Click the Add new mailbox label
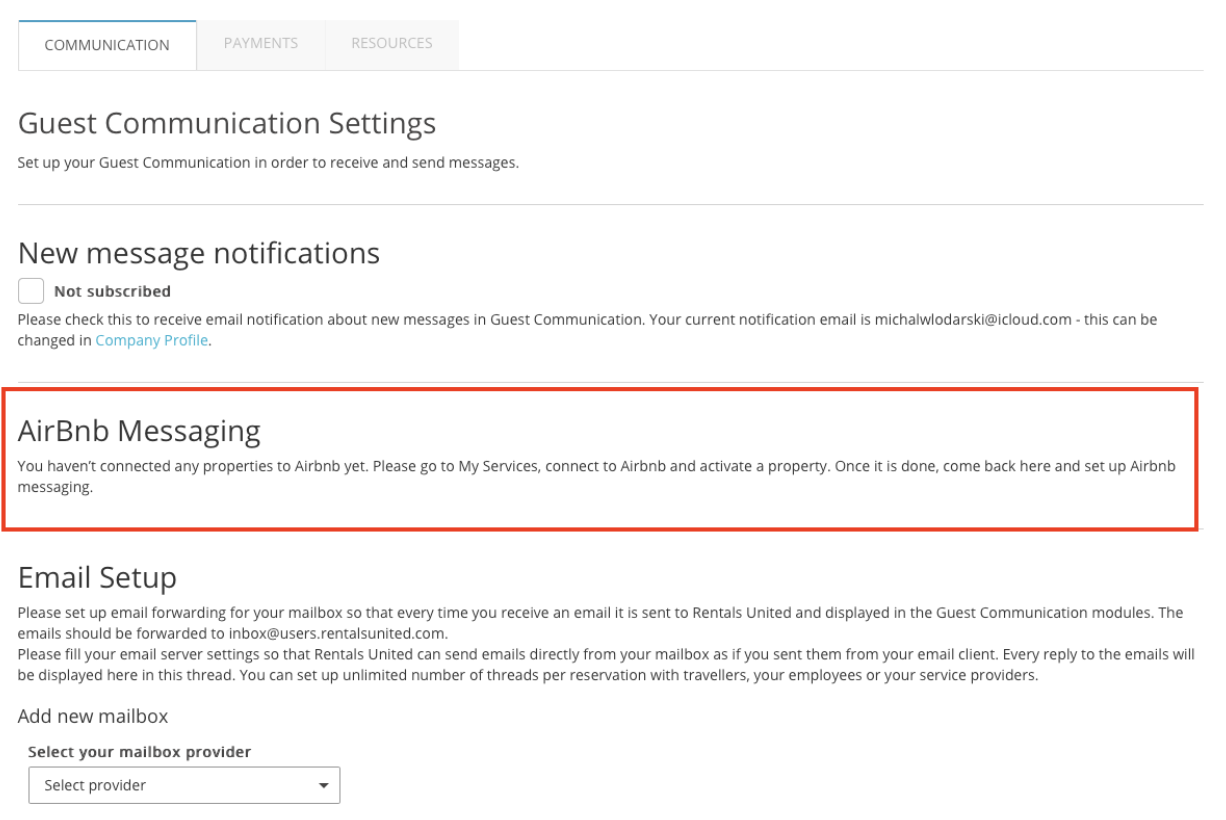The height and width of the screenshot is (820, 1226). click(93, 716)
